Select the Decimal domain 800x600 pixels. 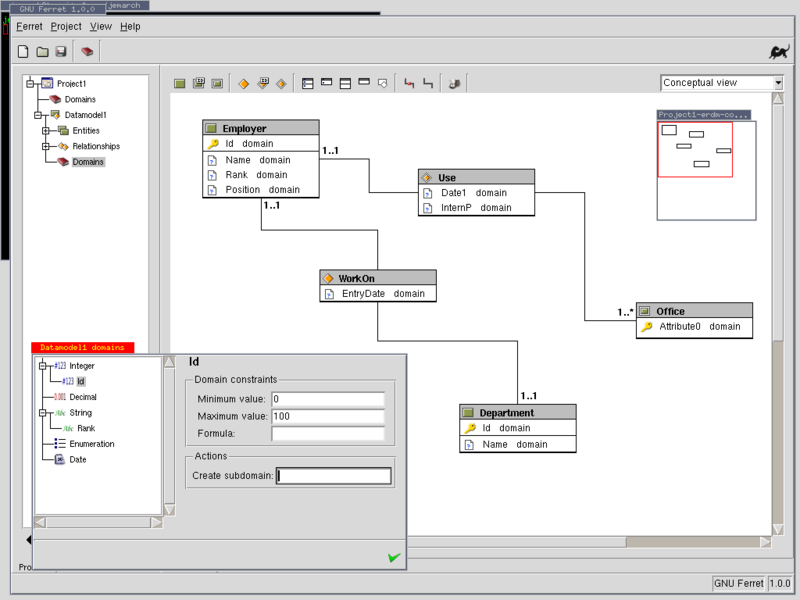click(83, 397)
